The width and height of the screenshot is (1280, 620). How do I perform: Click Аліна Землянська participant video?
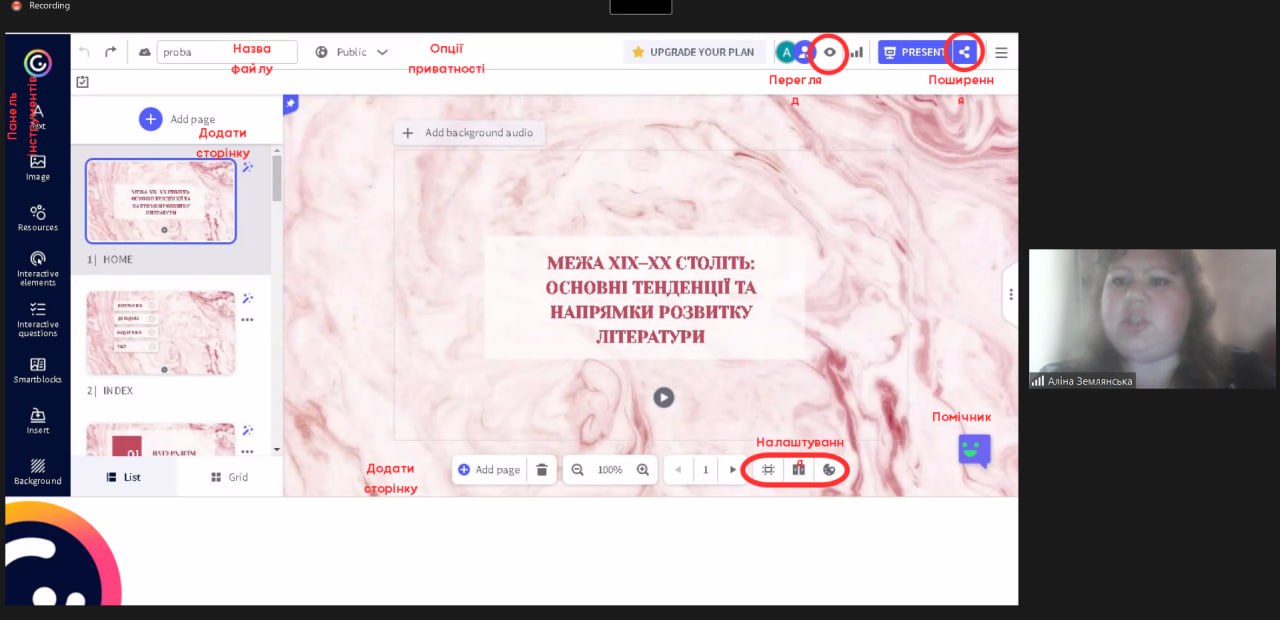tap(1152, 319)
